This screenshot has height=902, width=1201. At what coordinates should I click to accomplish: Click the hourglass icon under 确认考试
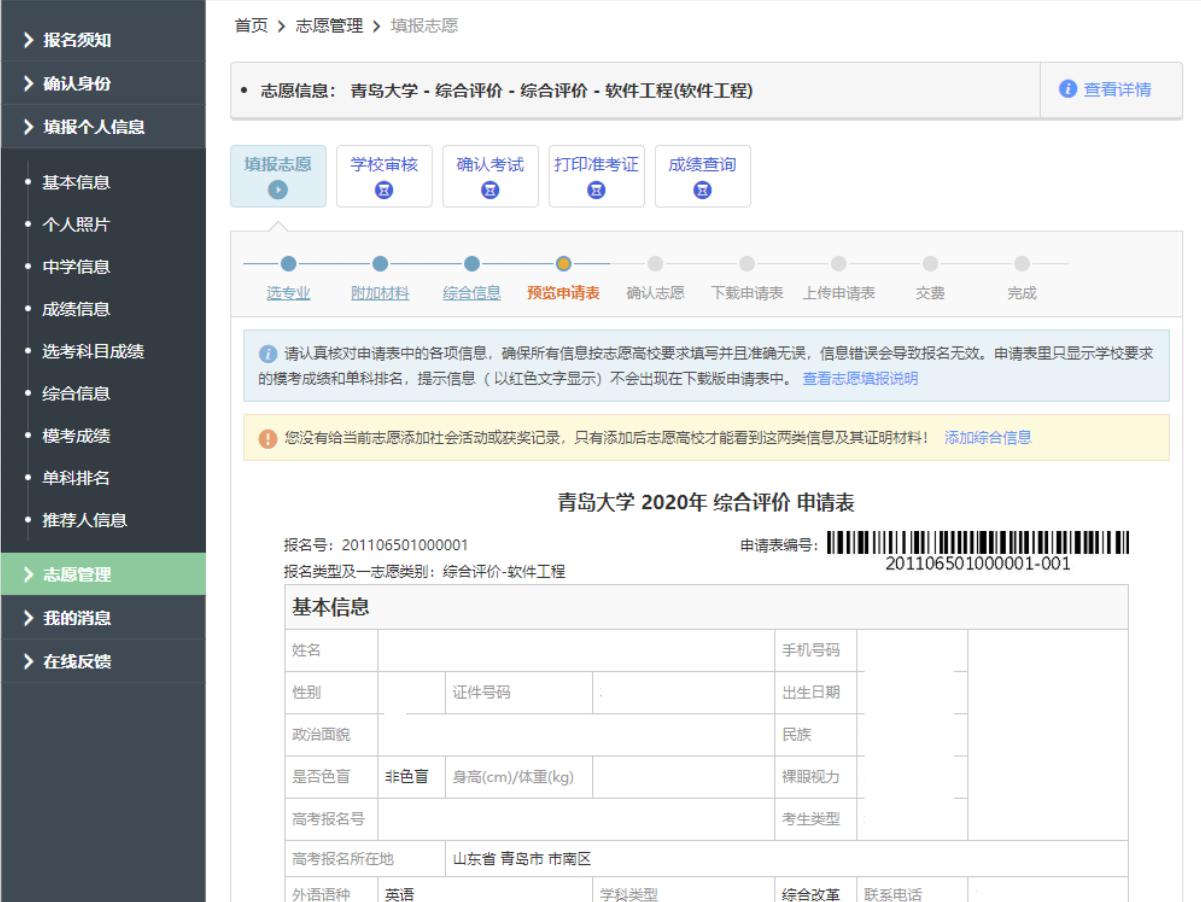[x=490, y=189]
